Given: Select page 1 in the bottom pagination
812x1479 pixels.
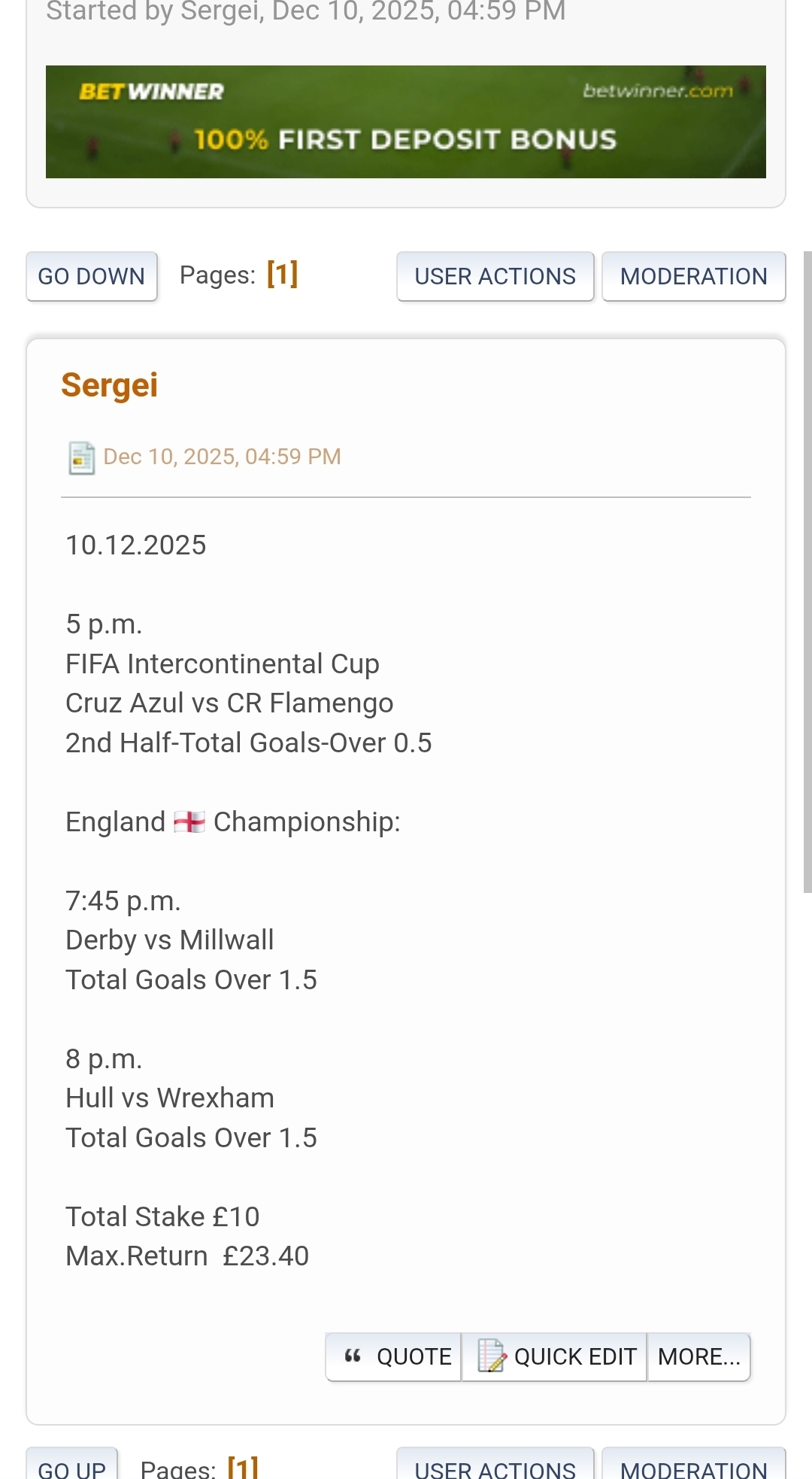Looking at the screenshot, I should [242, 1468].
